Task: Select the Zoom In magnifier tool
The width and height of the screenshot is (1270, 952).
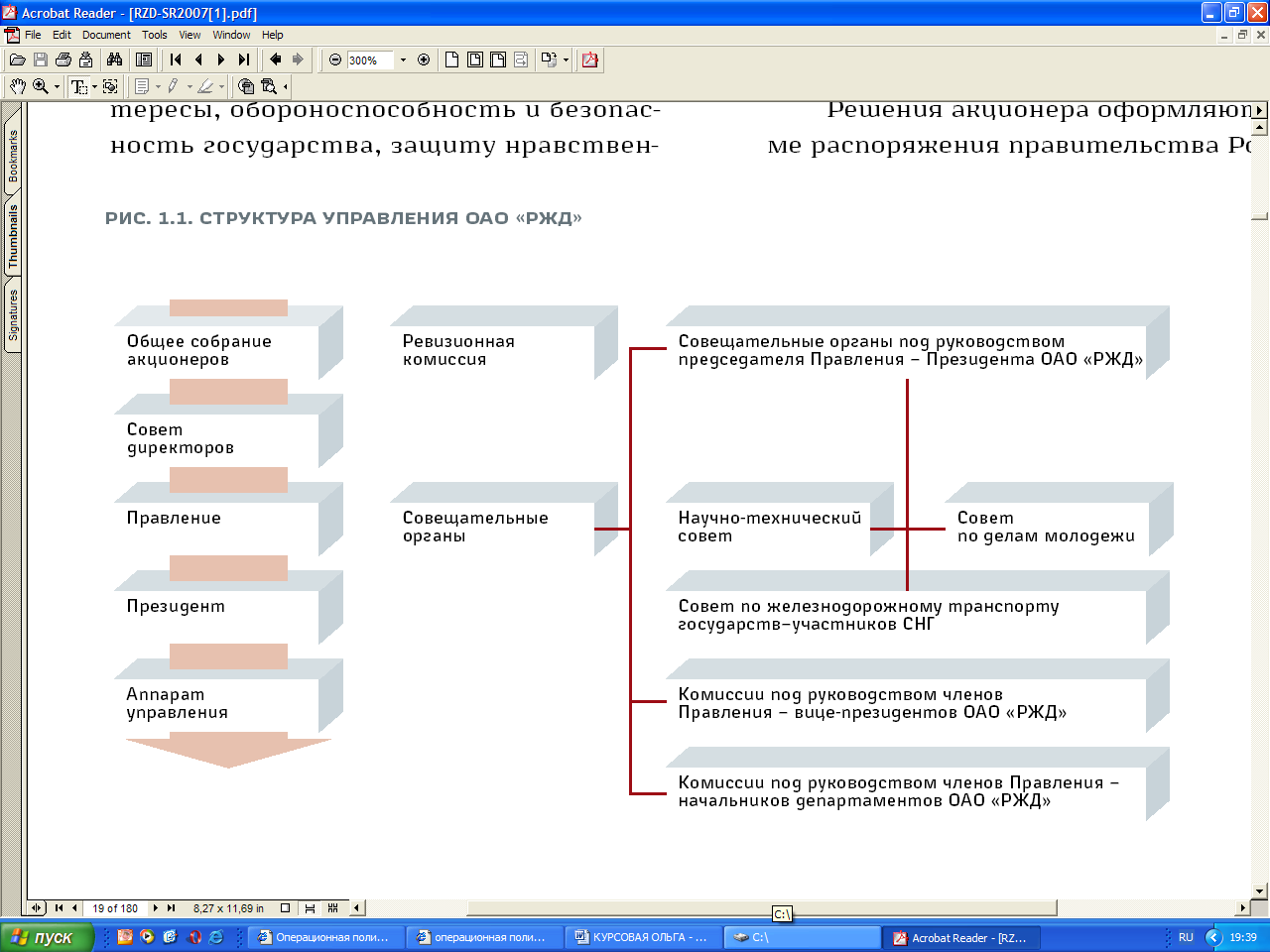Action: coord(41,87)
